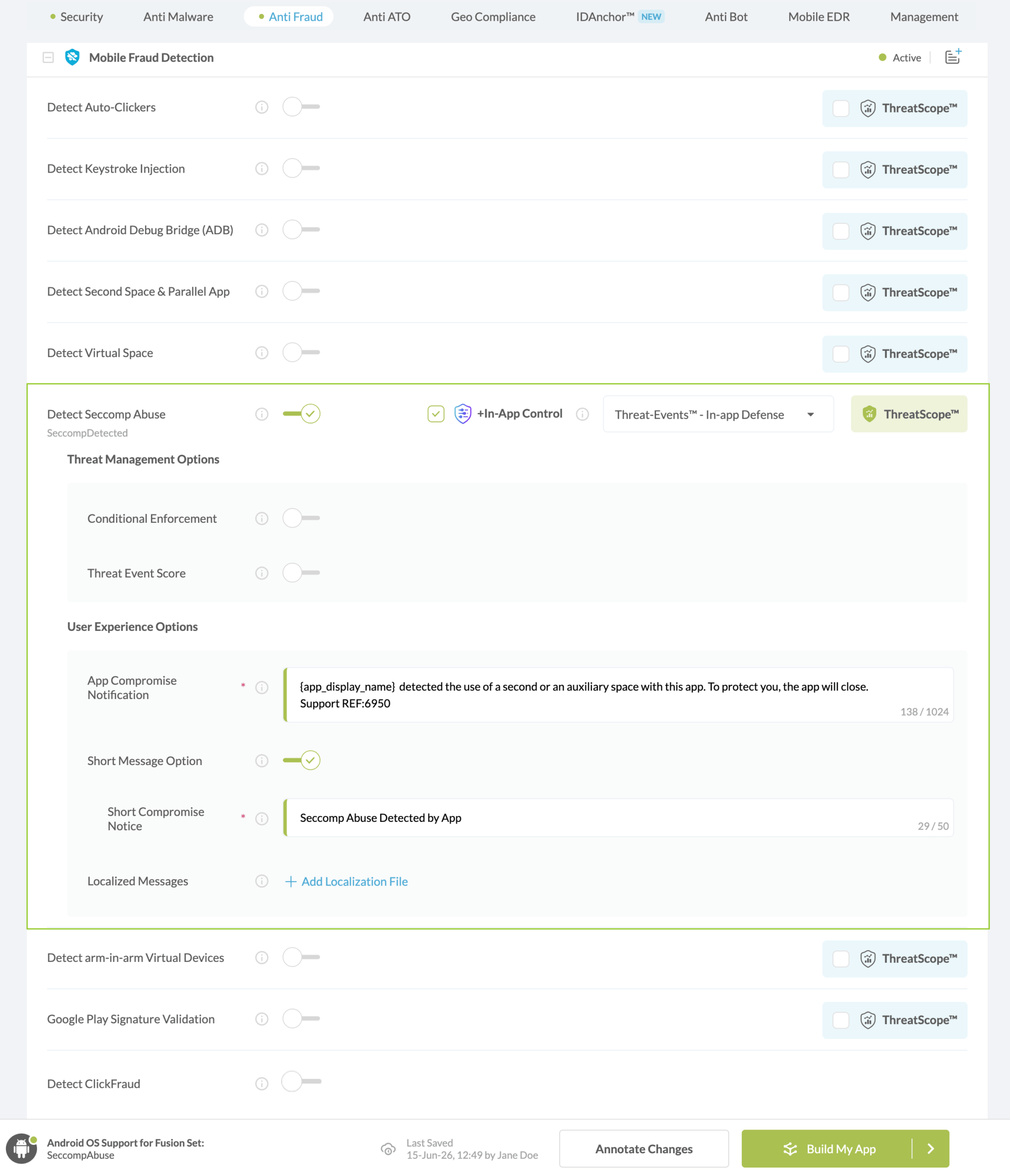Uncheck the +In-App Control checkbox
This screenshot has height=1176, width=1010.
point(436,414)
